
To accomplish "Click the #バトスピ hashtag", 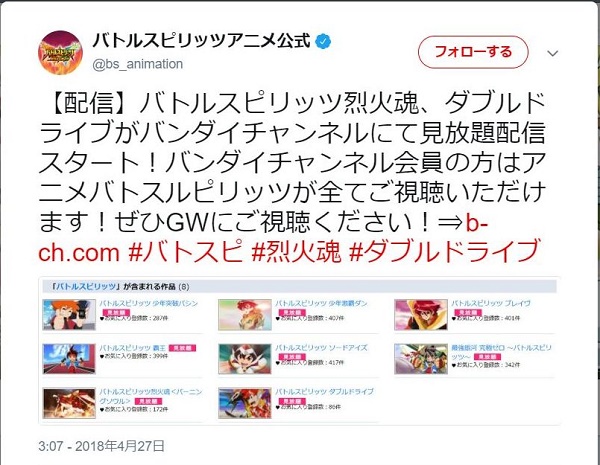I will (186, 251).
